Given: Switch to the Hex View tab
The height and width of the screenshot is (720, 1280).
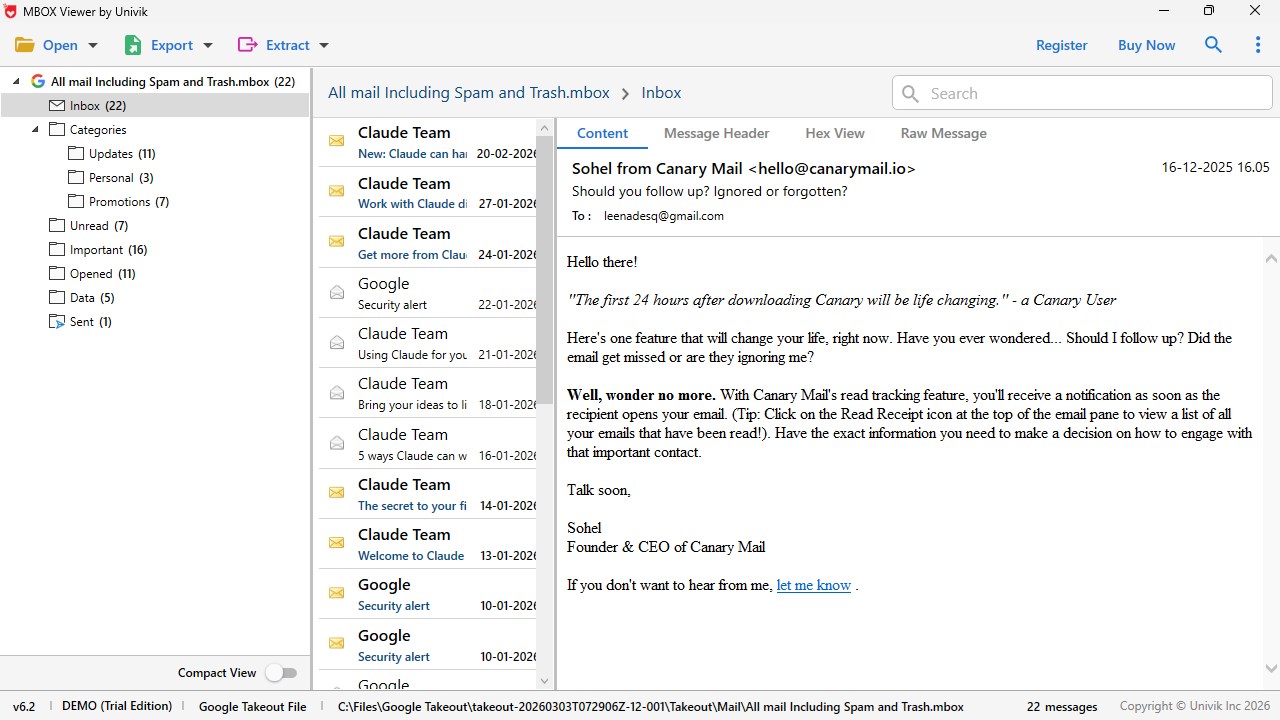Looking at the screenshot, I should pyautogui.click(x=835, y=133).
